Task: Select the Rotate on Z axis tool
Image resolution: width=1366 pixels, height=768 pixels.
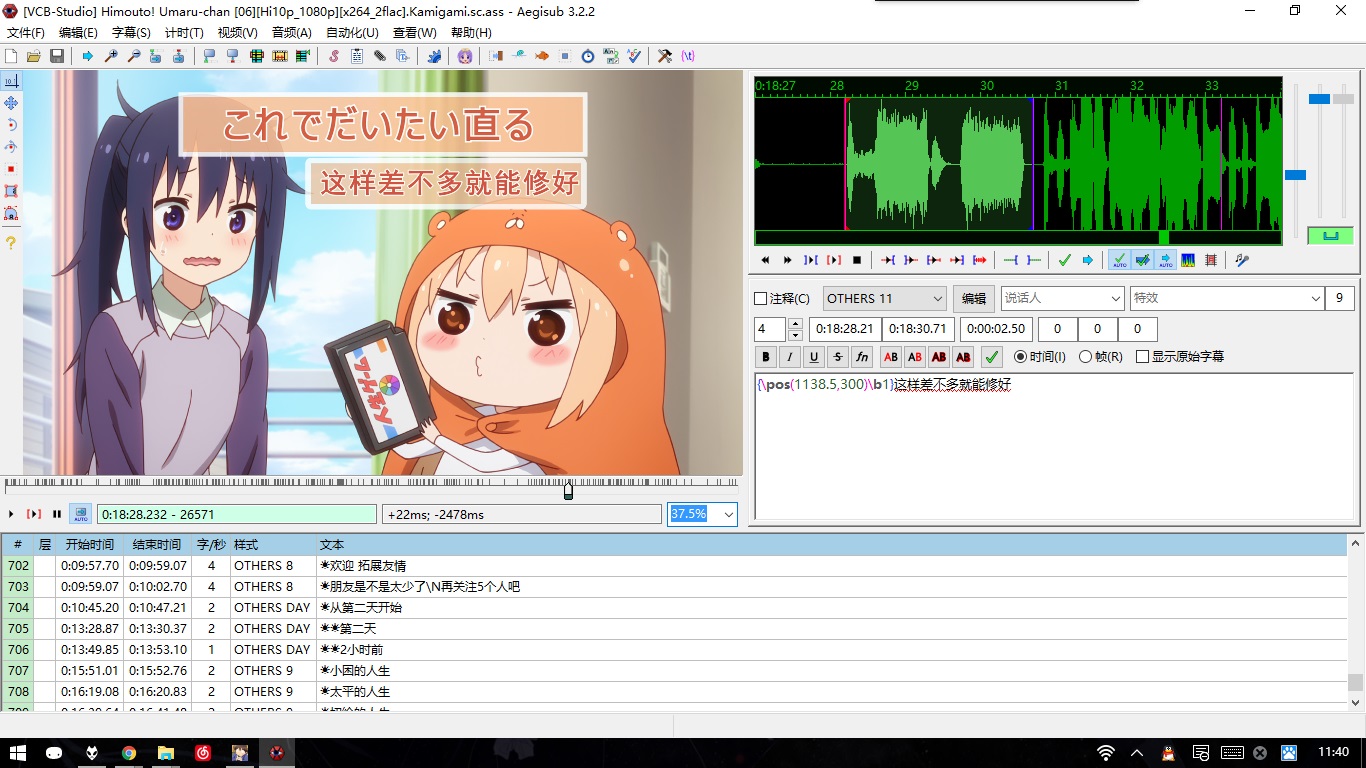Action: coord(11,124)
